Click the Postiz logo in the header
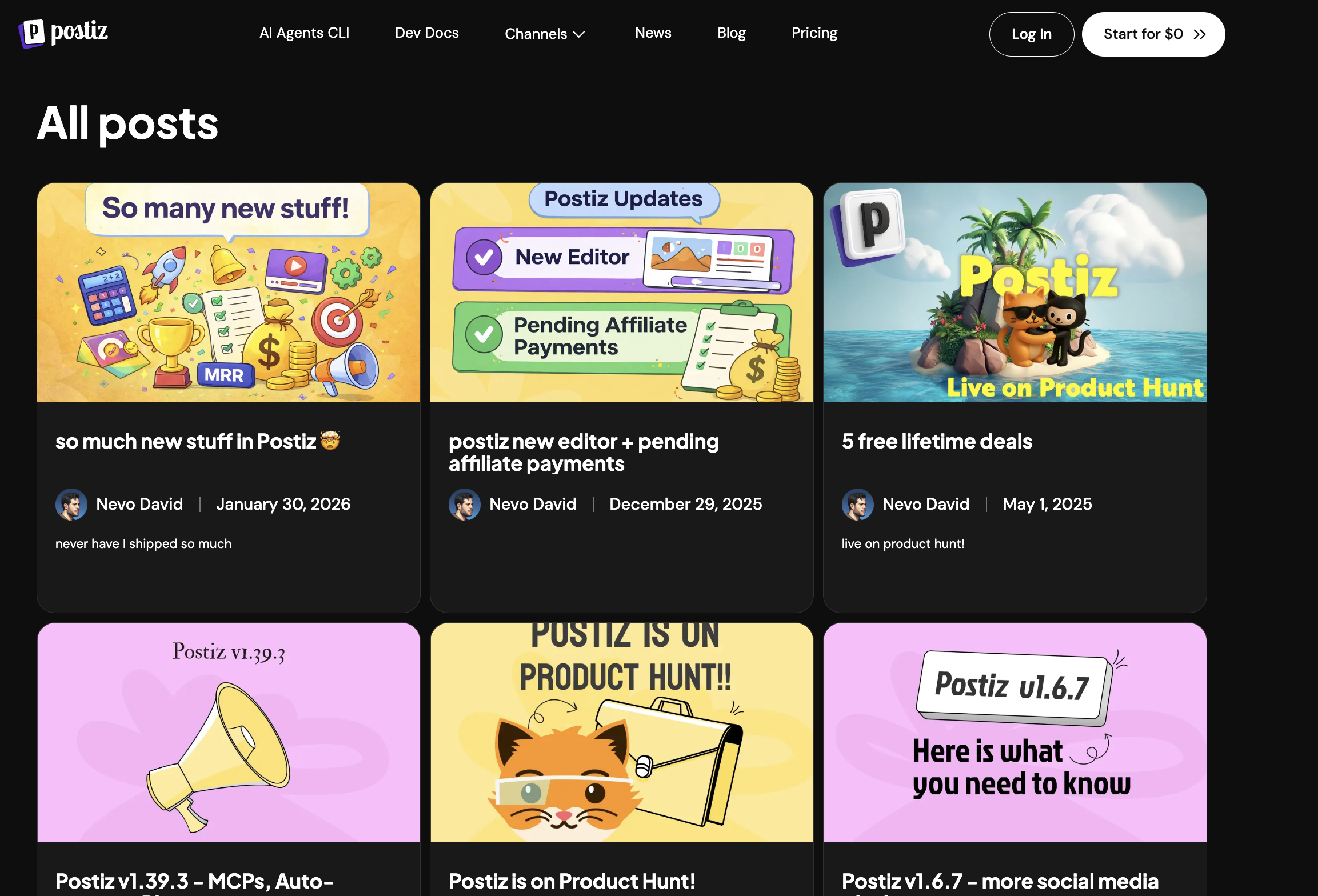Image resolution: width=1318 pixels, height=896 pixels. tap(63, 33)
